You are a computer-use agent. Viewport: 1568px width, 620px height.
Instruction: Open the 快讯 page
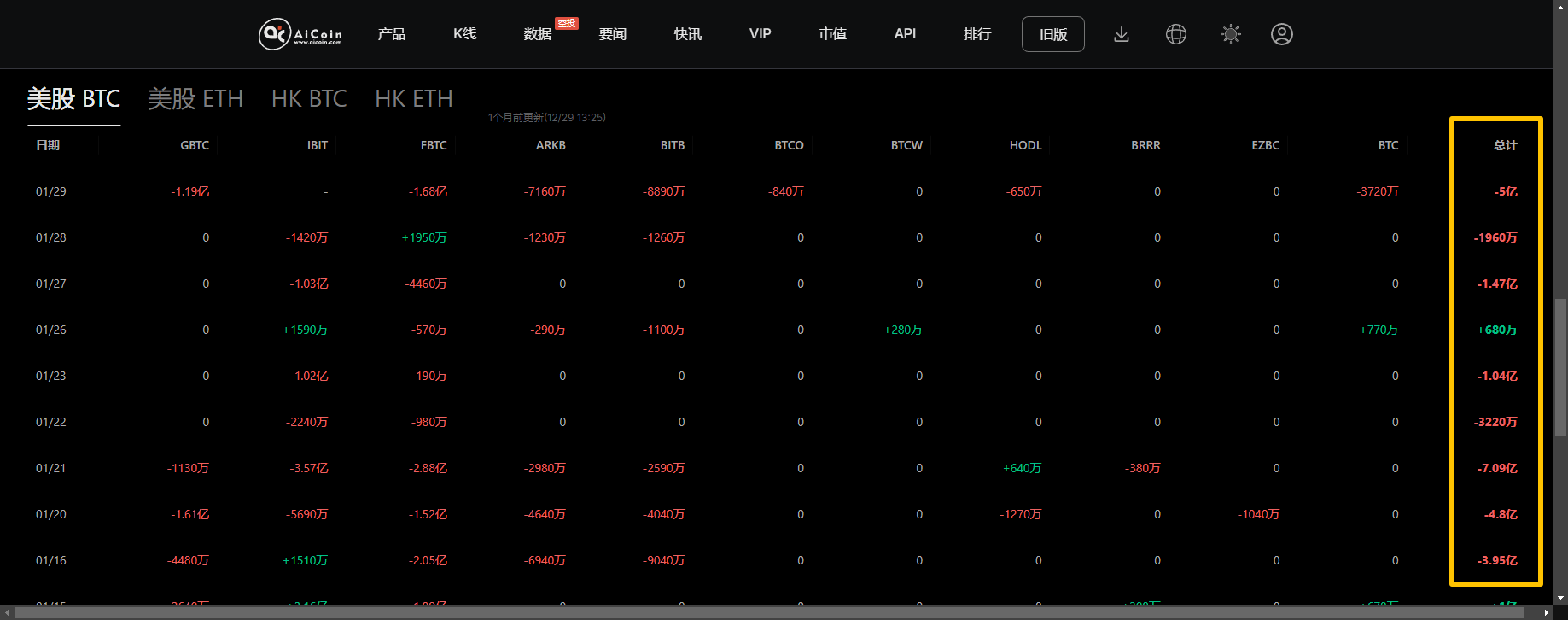coord(687,34)
